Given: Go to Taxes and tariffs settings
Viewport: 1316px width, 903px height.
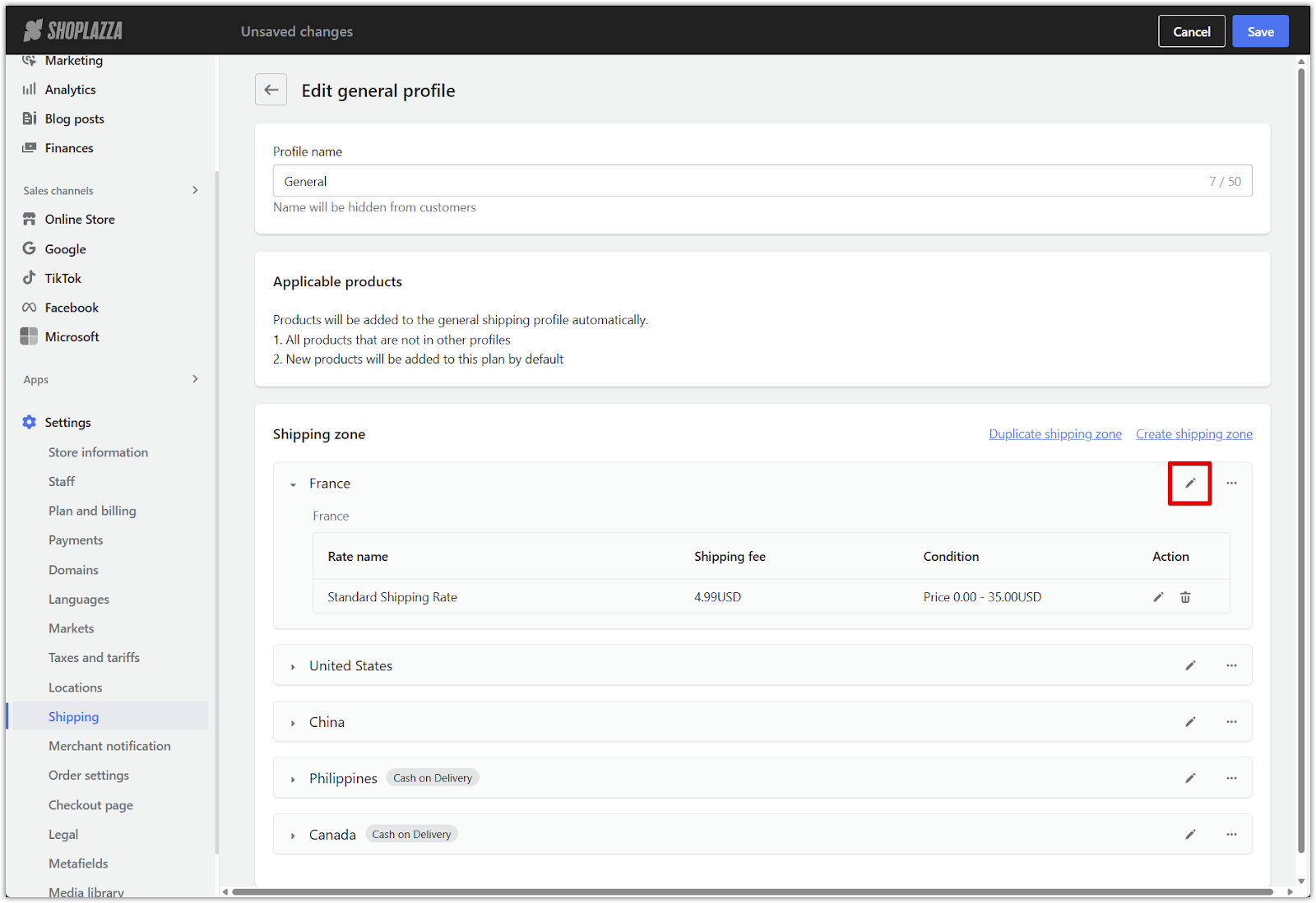Looking at the screenshot, I should 94,658.
